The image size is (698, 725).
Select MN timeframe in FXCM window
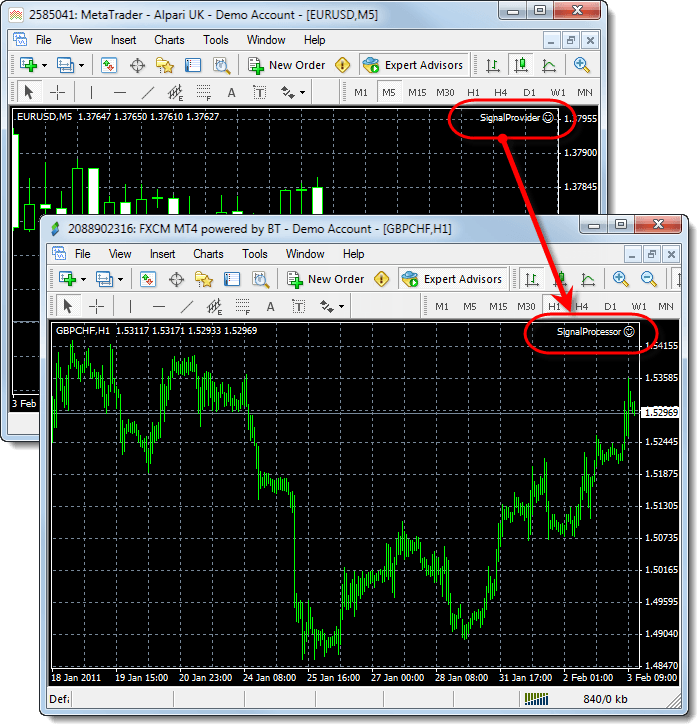pyautogui.click(x=666, y=306)
